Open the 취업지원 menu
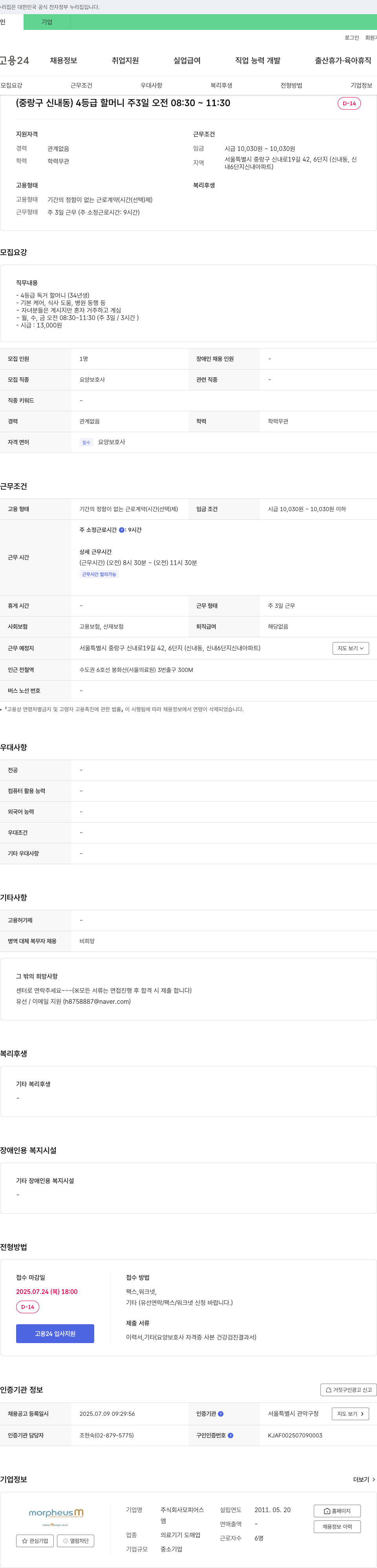This screenshot has width=377, height=1568. 125,60
